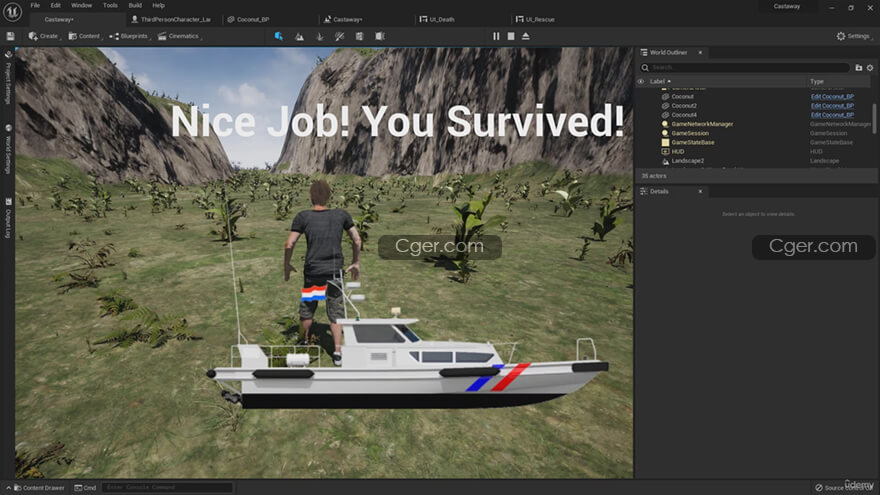Click World Outliner search magnifier icon
Screen dimensions: 880x495
coord(645,67)
